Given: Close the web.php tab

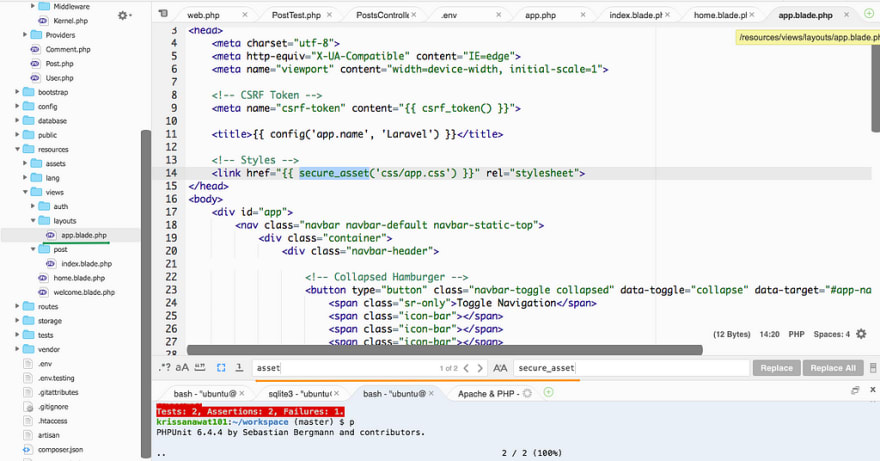Looking at the screenshot, I should pyautogui.click(x=245, y=15).
